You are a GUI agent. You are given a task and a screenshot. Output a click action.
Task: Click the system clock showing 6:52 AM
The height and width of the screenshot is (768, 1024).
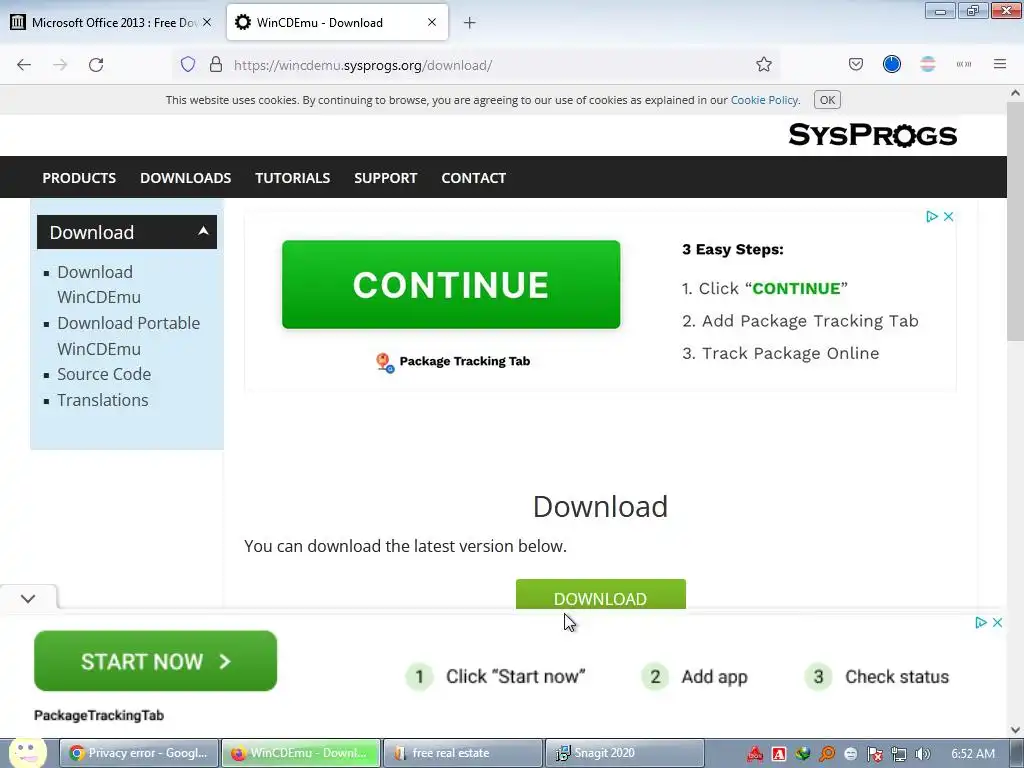[x=973, y=753]
